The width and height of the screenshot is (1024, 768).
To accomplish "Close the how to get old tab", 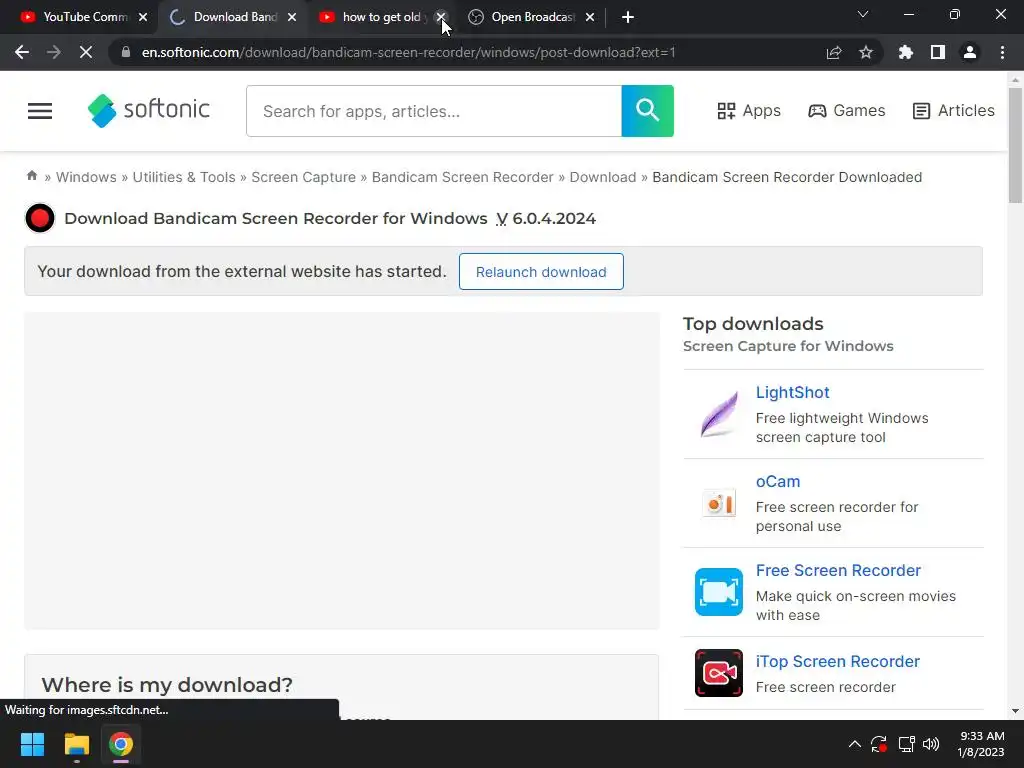I will (441, 17).
